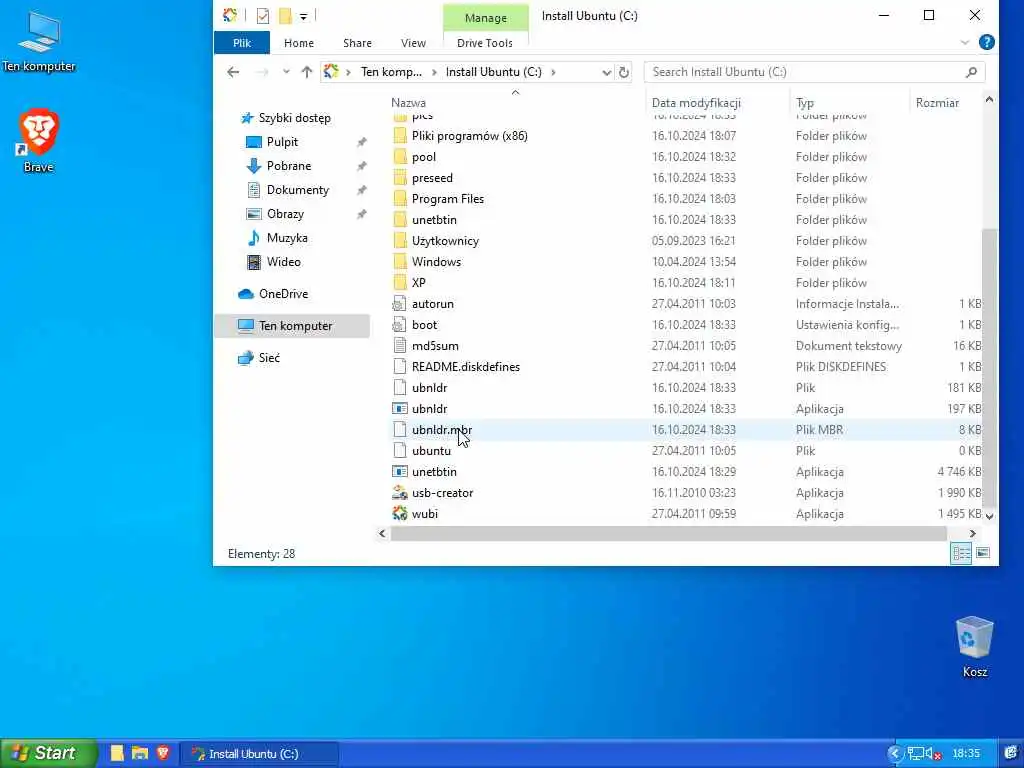The width and height of the screenshot is (1024, 768).
Task: Select the Windows folder icon
Action: tap(400, 262)
